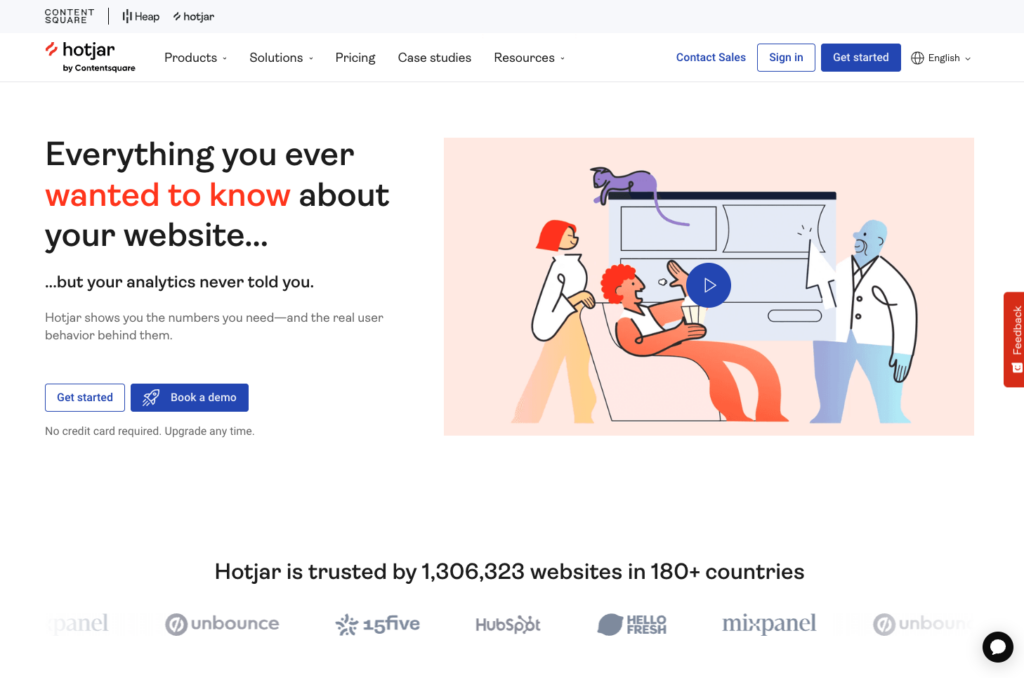The image size is (1024, 678).
Task: Click the unbounce logo next to 15five
Action: tap(222, 624)
